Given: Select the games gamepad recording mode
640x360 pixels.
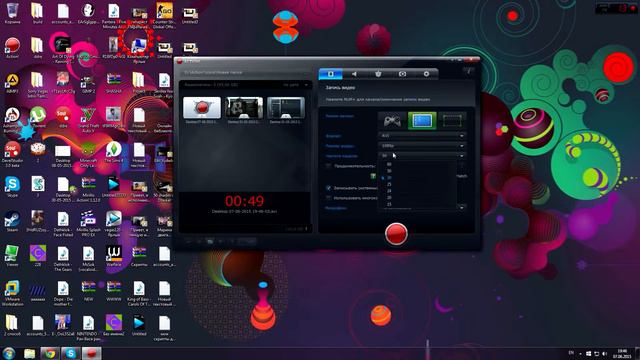Looking at the screenshot, I should pyautogui.click(x=392, y=121).
